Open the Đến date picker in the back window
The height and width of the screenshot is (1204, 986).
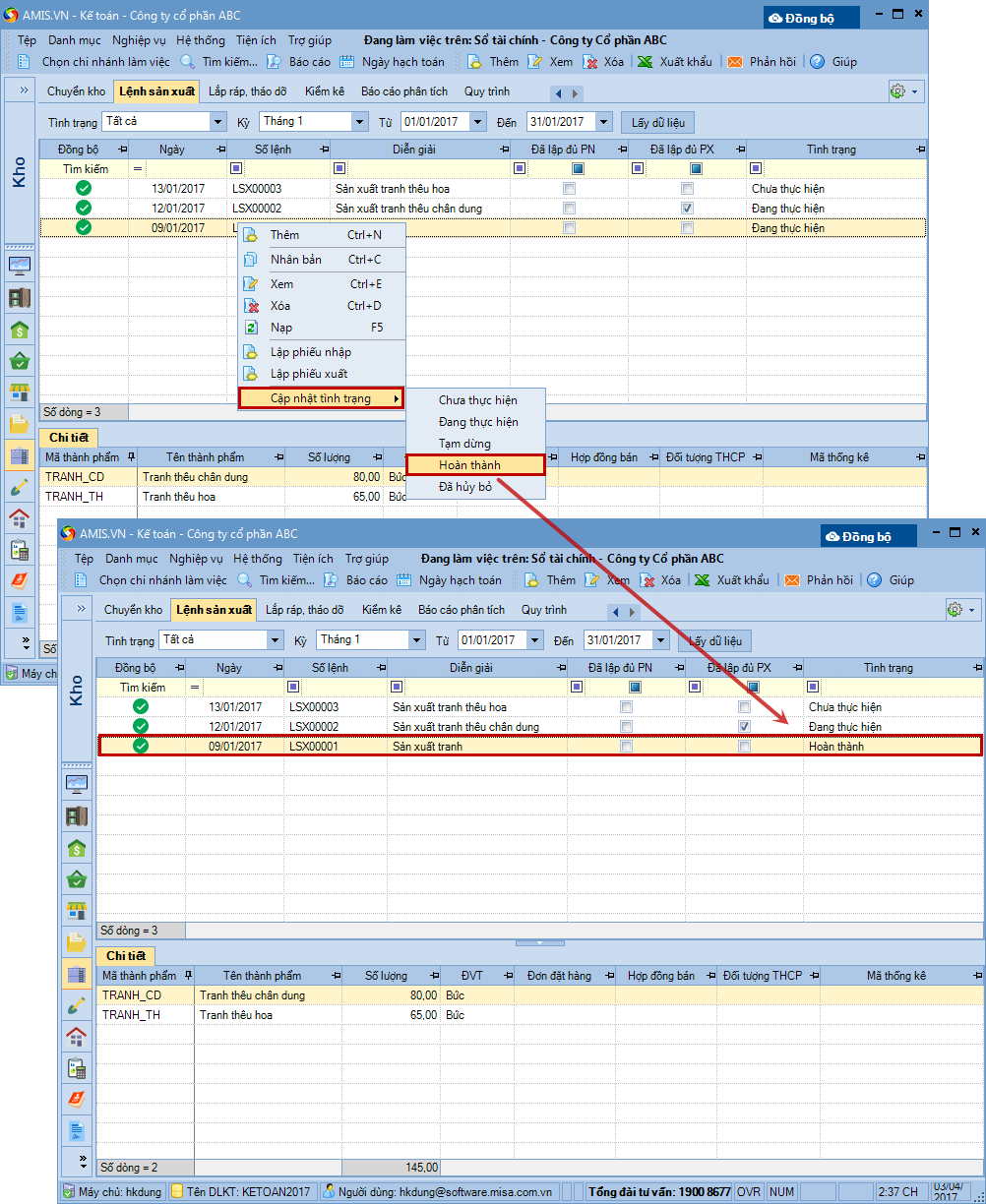coord(603,122)
